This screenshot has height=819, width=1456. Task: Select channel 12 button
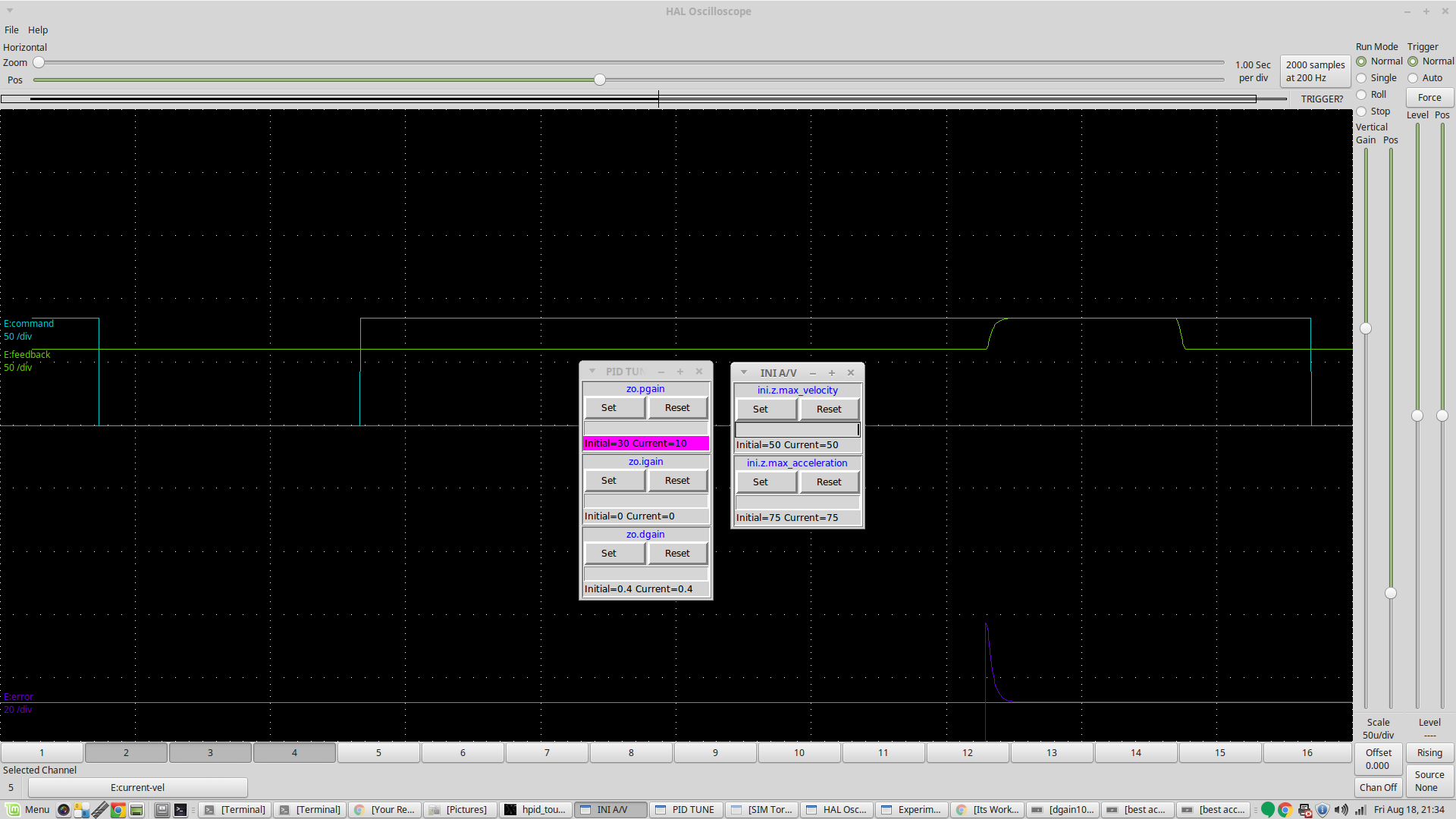[968, 752]
